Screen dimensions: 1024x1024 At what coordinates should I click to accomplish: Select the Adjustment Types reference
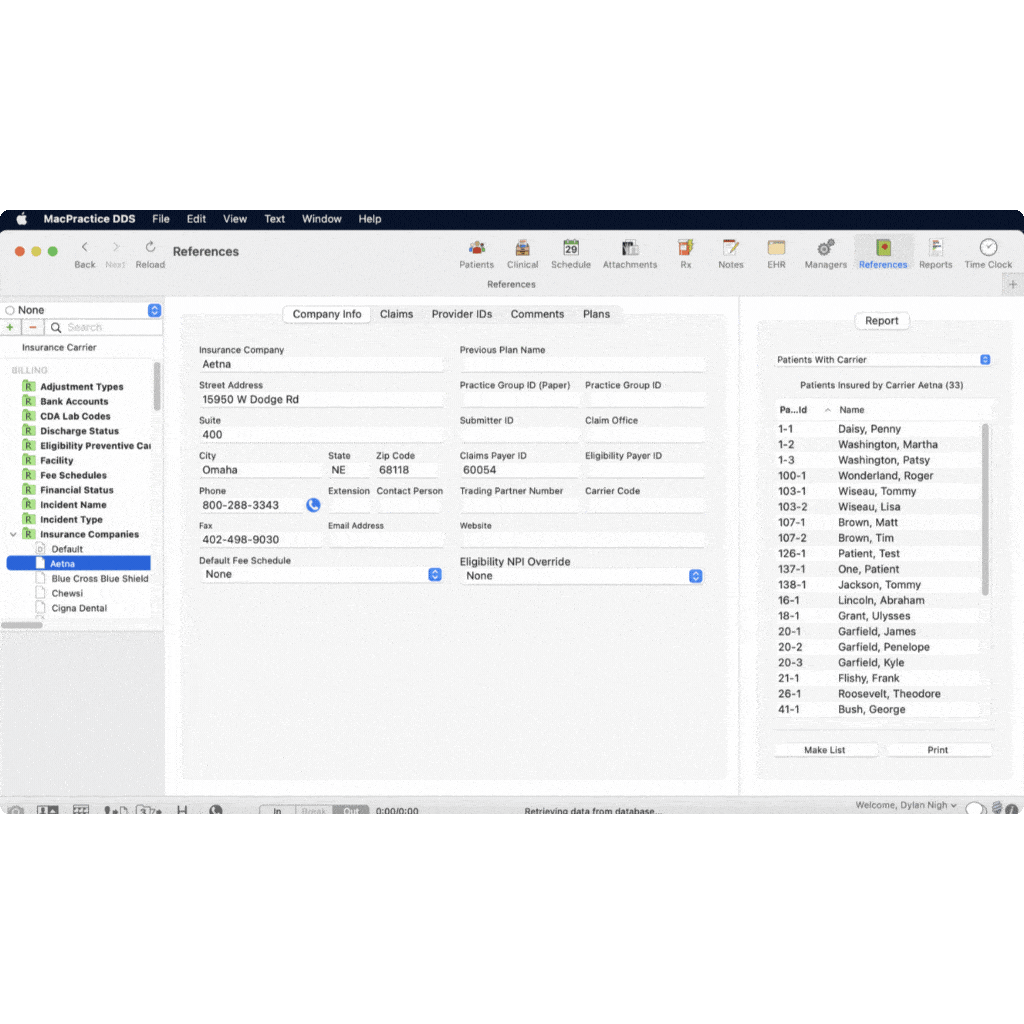(x=82, y=387)
